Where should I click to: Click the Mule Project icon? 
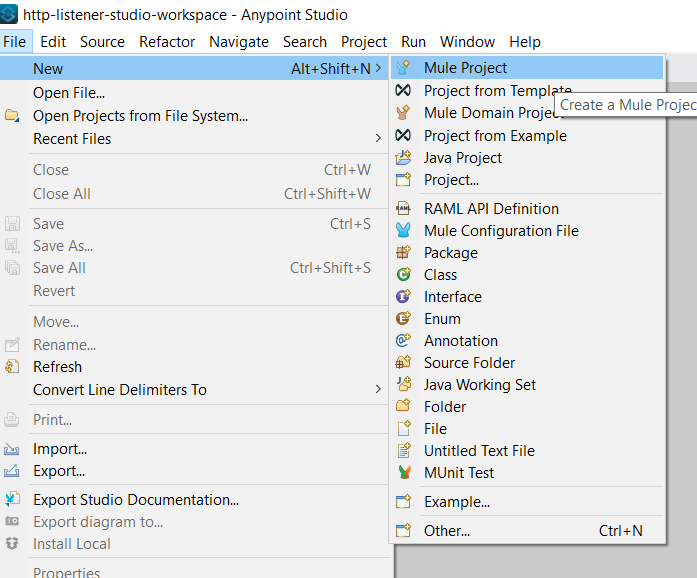coord(404,68)
